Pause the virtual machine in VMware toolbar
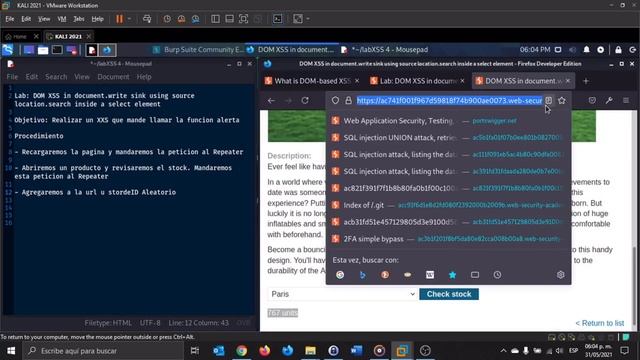Screen dimensions: 640x360 click(119, 19)
